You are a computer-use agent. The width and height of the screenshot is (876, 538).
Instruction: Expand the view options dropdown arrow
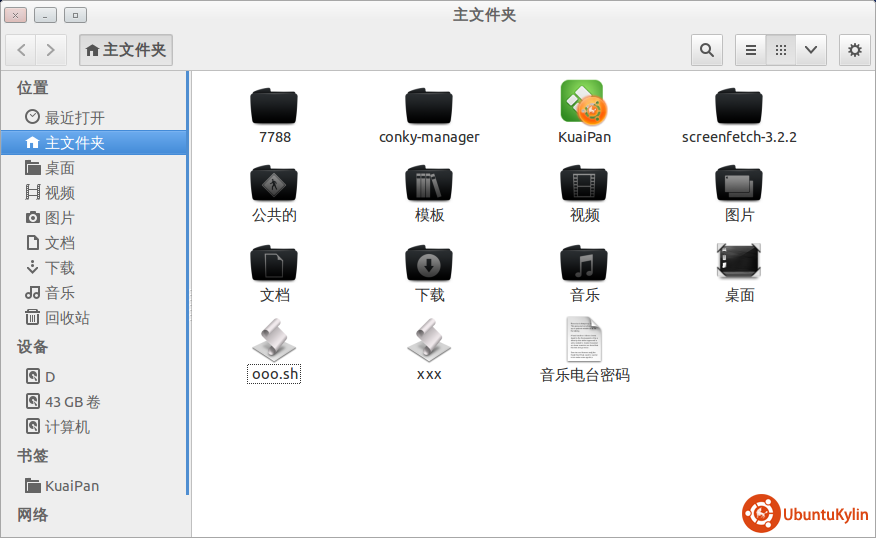[811, 50]
